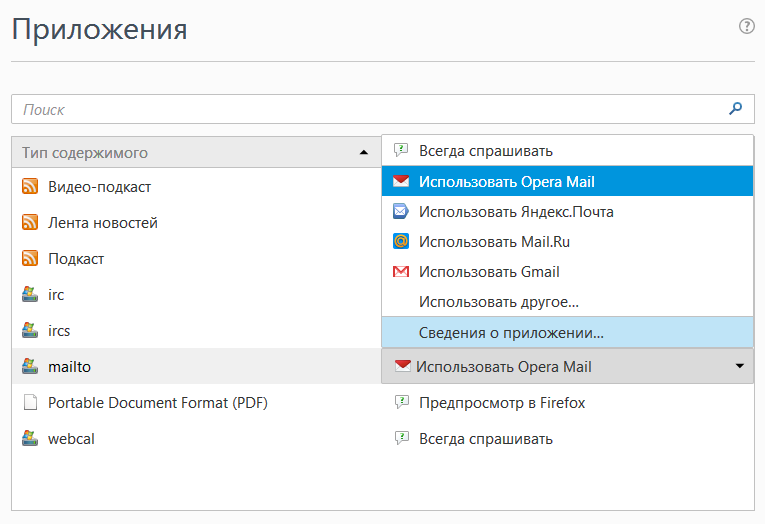The image size is (765, 524).
Task: Click the Яндекс.Почта envelope icon
Action: click(x=401, y=211)
